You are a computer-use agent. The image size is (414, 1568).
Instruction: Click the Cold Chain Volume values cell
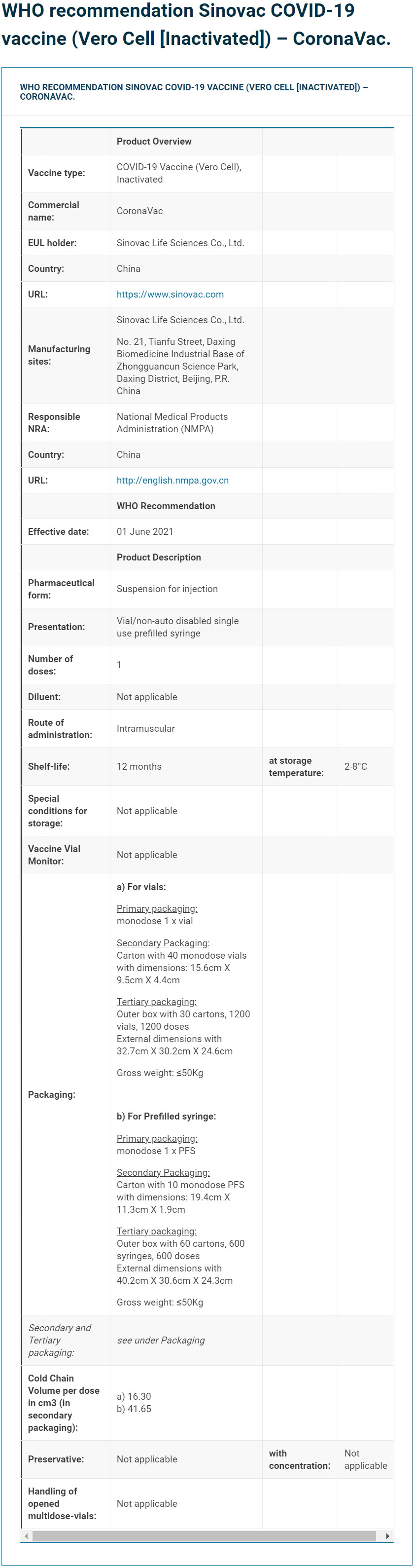pos(186,1402)
